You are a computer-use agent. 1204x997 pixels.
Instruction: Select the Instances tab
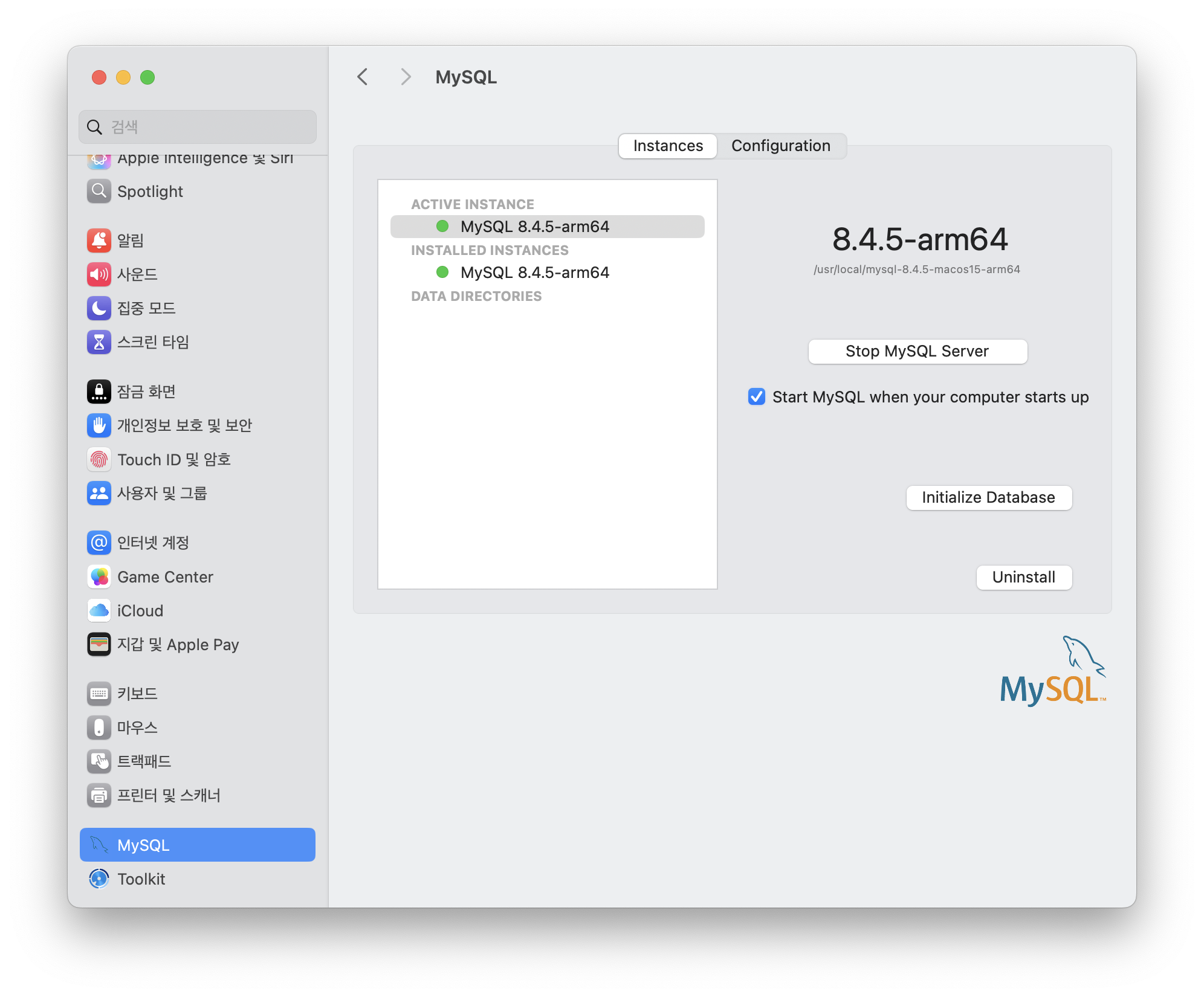(668, 146)
